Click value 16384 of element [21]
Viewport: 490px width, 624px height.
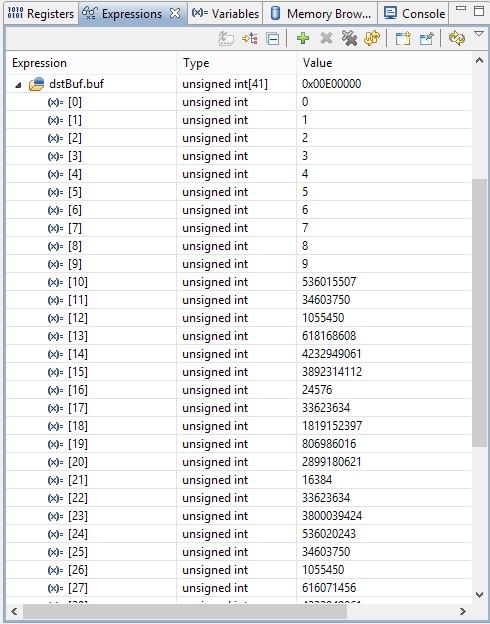[317, 480]
